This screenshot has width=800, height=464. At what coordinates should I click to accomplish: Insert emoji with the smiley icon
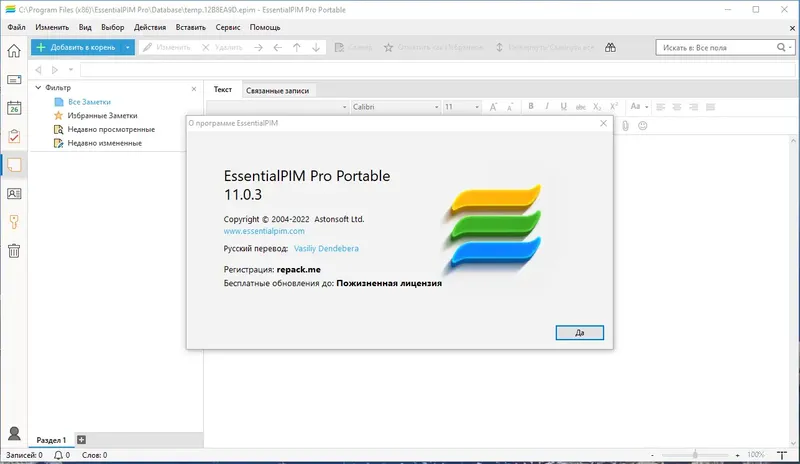pyautogui.click(x=643, y=126)
